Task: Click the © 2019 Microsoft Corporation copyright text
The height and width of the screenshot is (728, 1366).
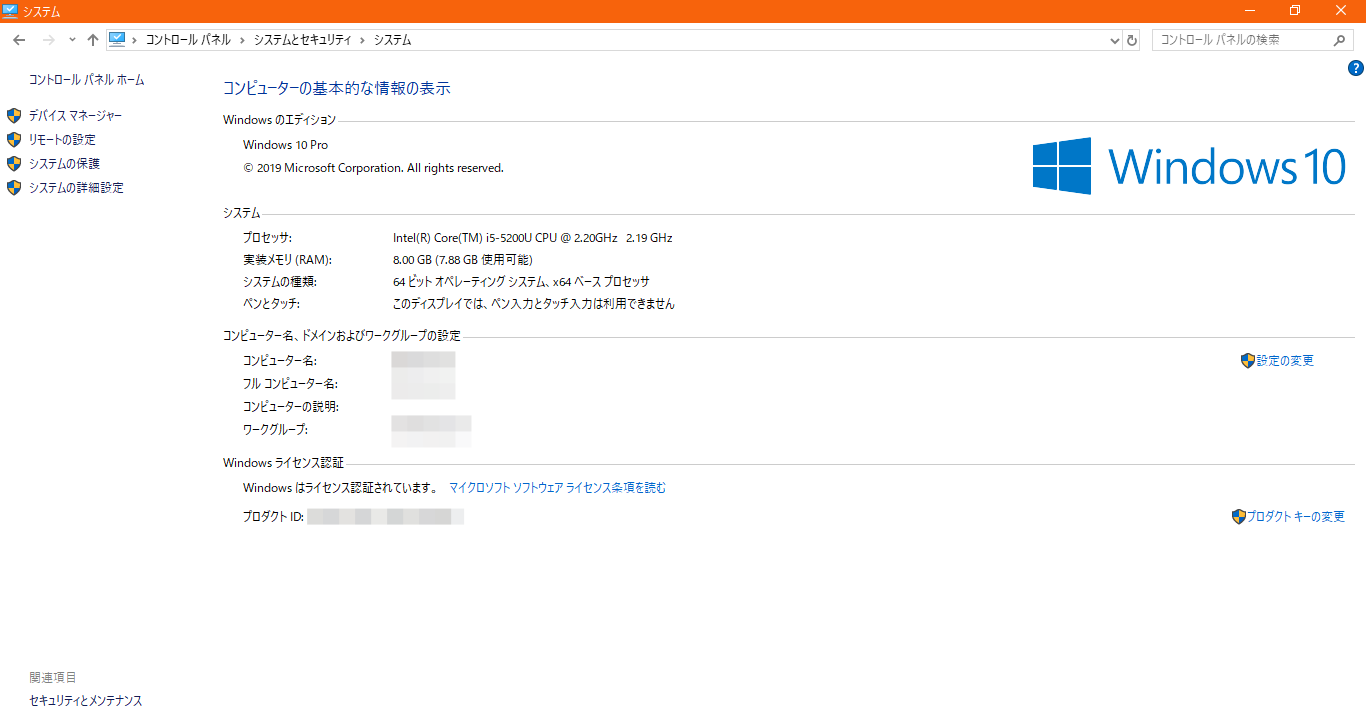Action: (373, 168)
